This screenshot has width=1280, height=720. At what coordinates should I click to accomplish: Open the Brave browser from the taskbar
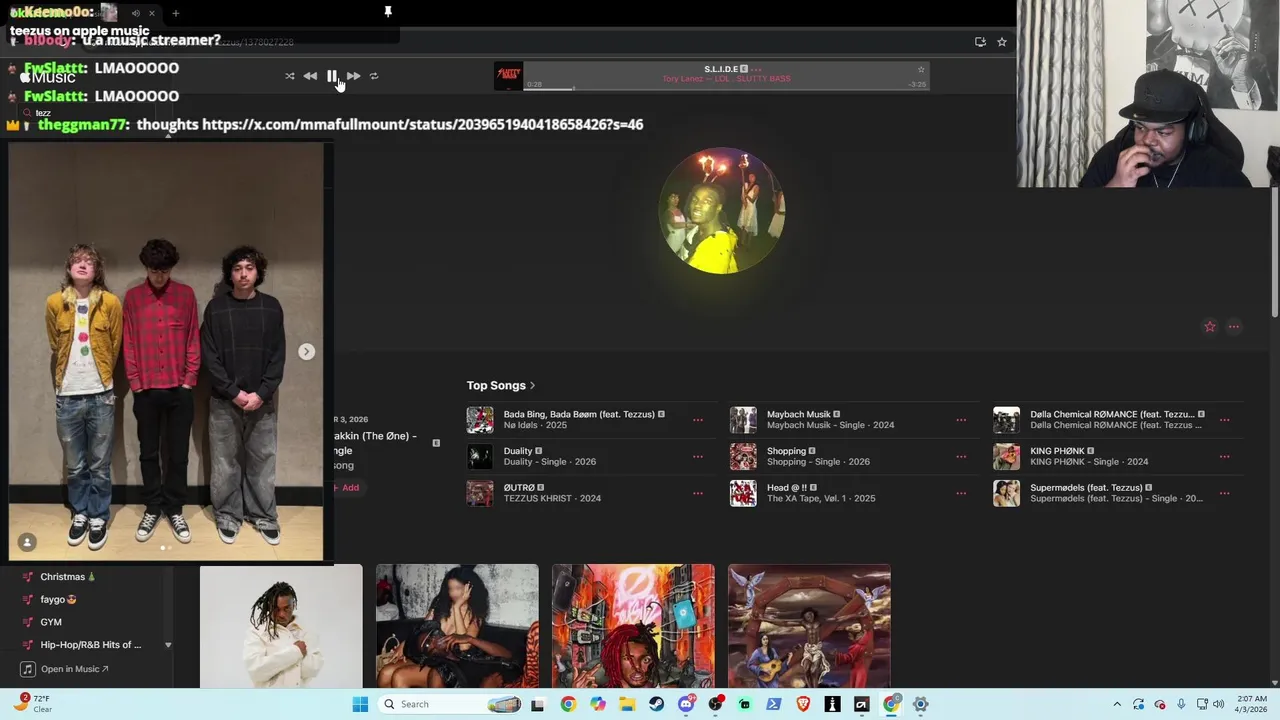click(x=803, y=704)
